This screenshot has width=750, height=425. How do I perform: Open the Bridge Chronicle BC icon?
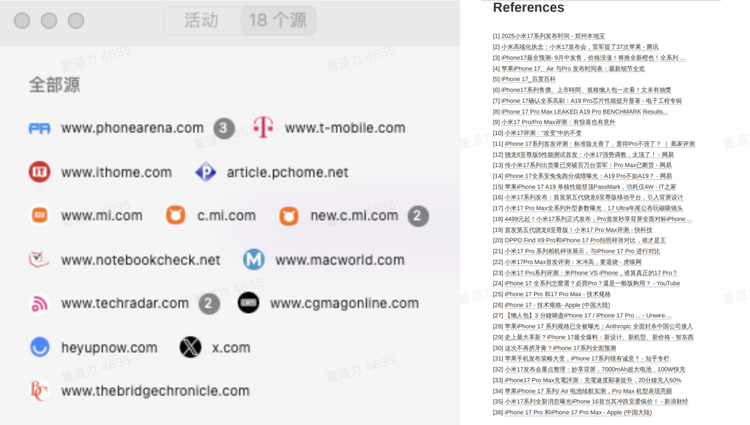coord(39,391)
